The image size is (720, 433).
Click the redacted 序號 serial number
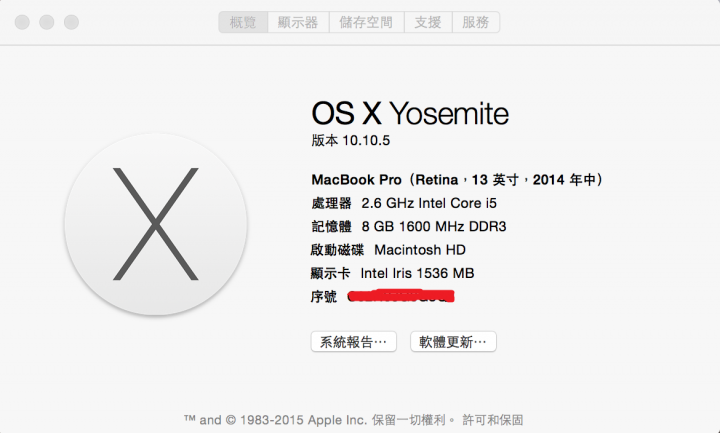click(401, 296)
